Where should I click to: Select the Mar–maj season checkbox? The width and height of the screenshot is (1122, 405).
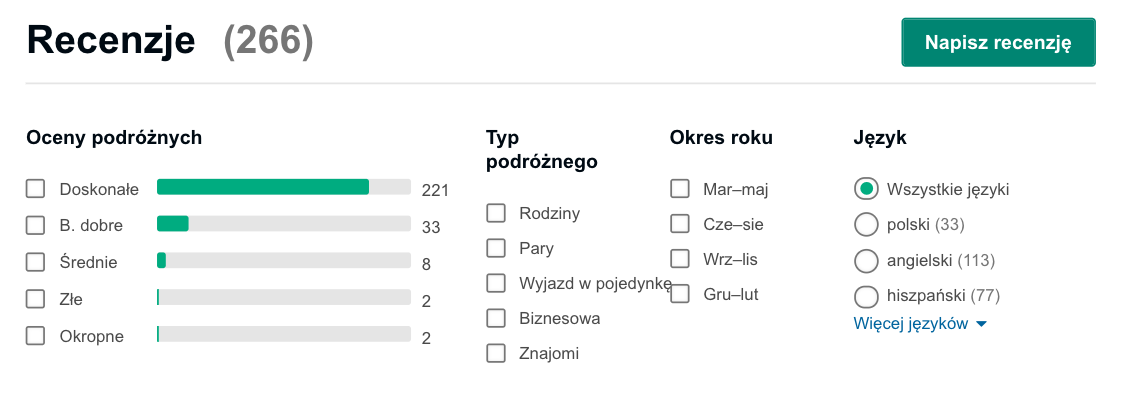click(680, 188)
